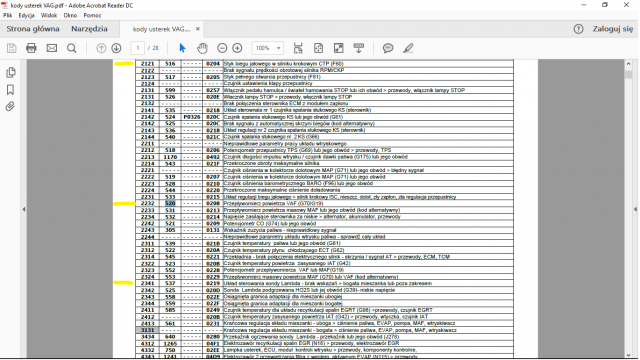Open the Edycja menu
The width and height of the screenshot is (640, 360).
(x=27, y=15)
